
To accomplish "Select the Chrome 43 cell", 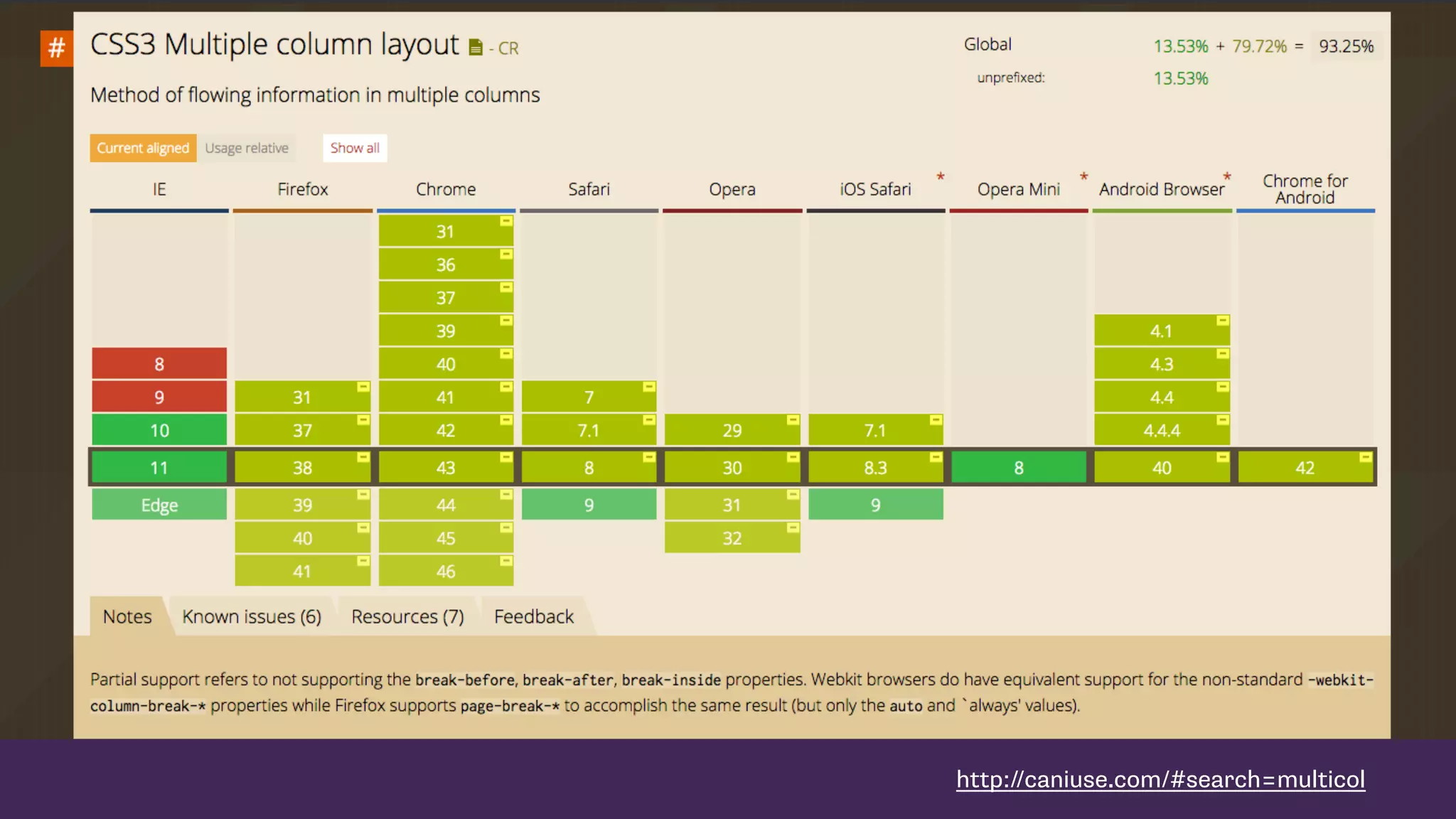I will [446, 467].
